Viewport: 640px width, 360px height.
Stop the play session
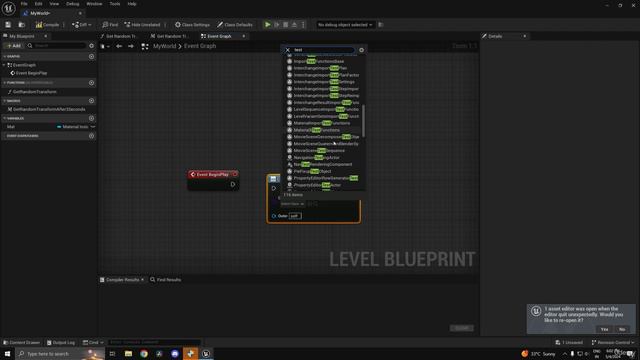[x=286, y=25]
